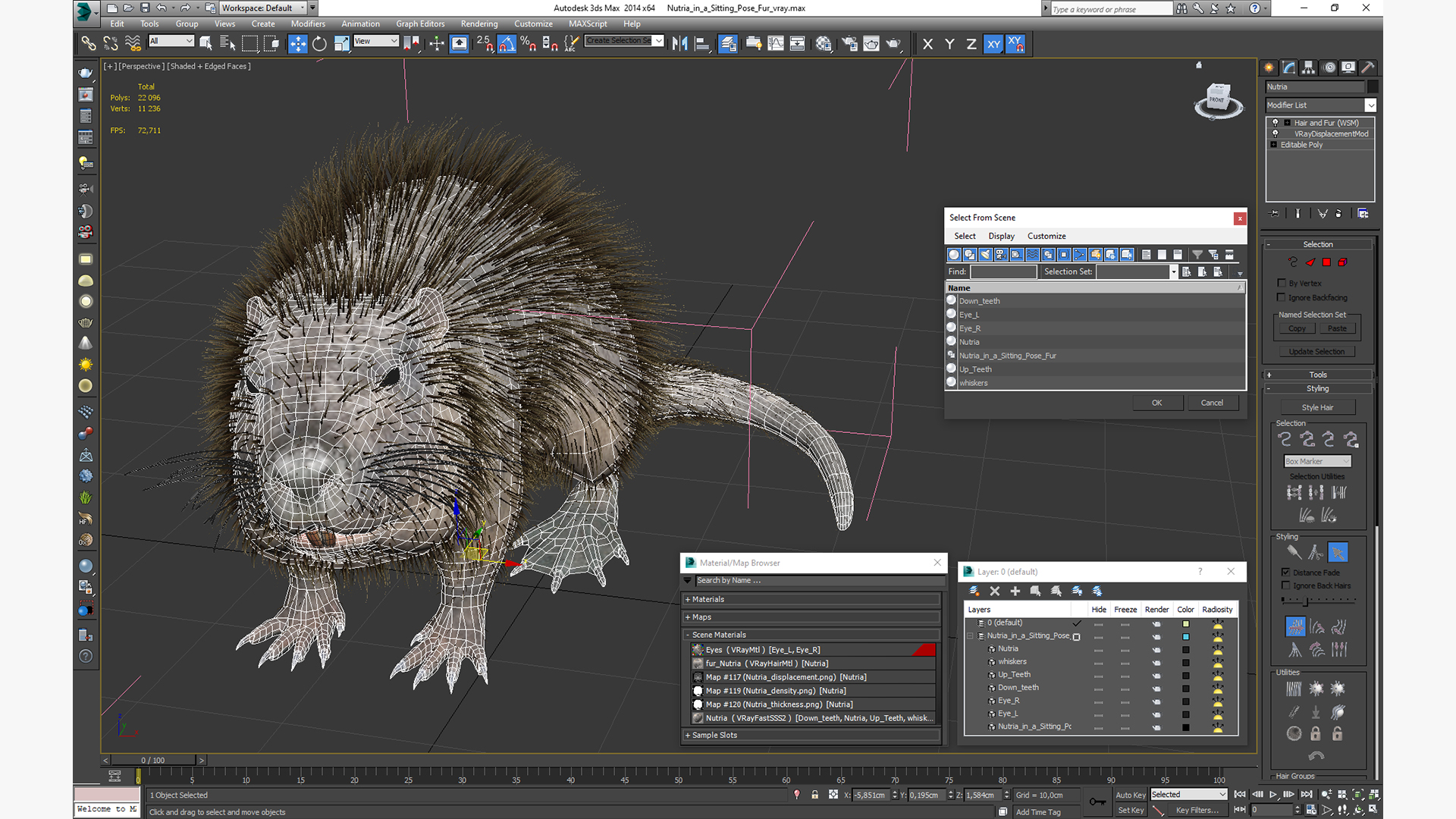Toggle Hide for whiskers in Layer dialog

(1099, 662)
